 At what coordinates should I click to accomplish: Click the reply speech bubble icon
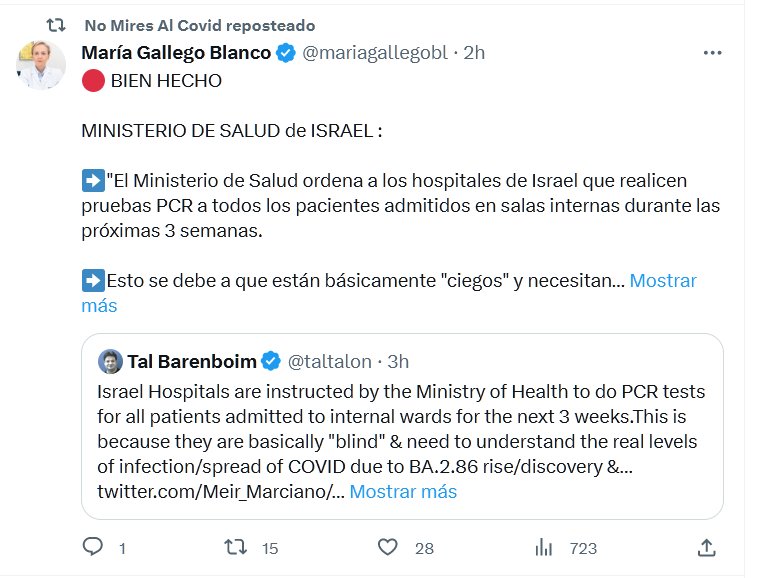(93, 547)
